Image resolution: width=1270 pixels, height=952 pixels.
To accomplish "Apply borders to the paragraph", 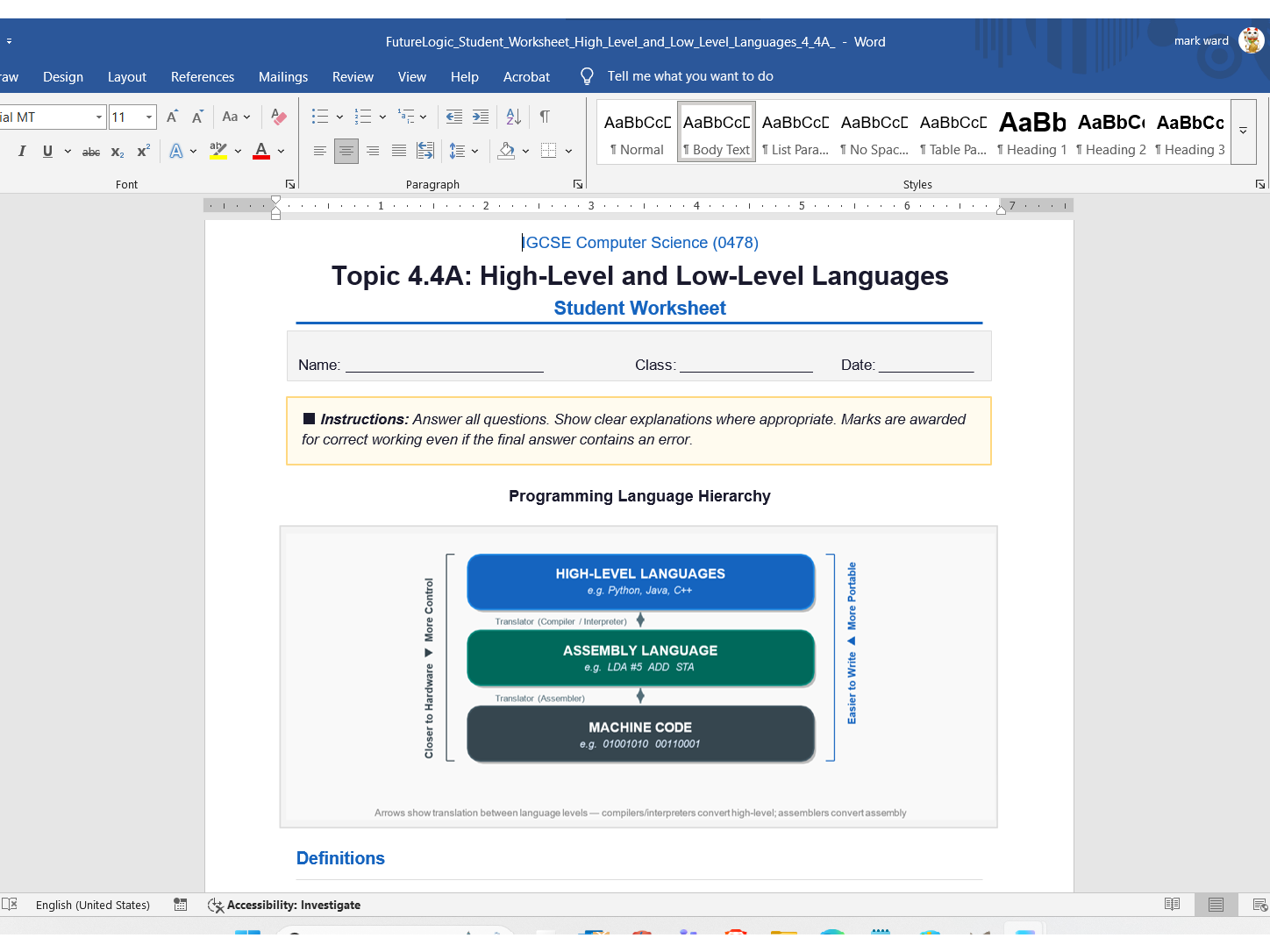I will (549, 151).
